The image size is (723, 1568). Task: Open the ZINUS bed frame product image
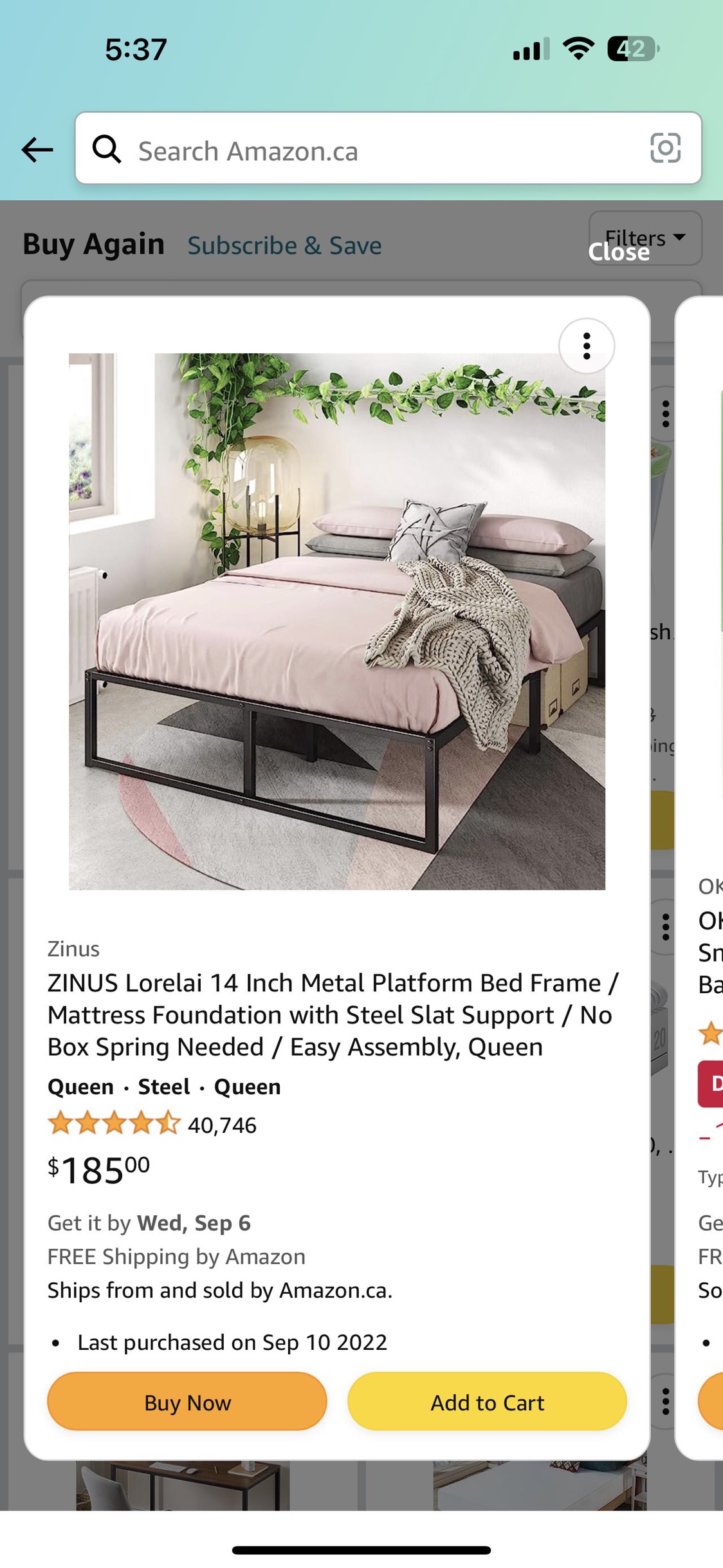pos(337,621)
